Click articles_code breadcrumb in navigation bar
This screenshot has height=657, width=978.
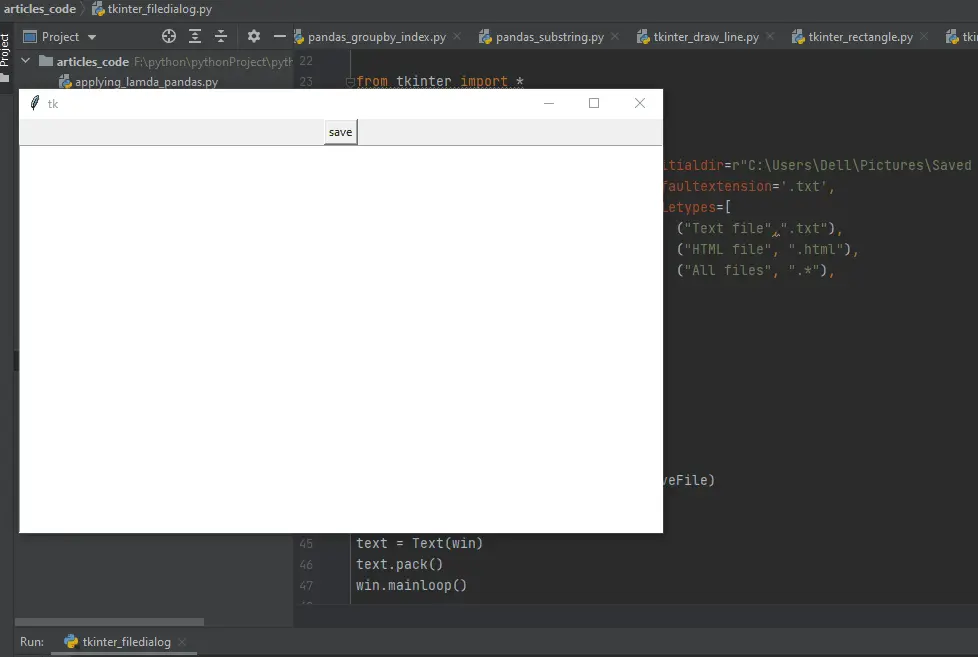40,9
